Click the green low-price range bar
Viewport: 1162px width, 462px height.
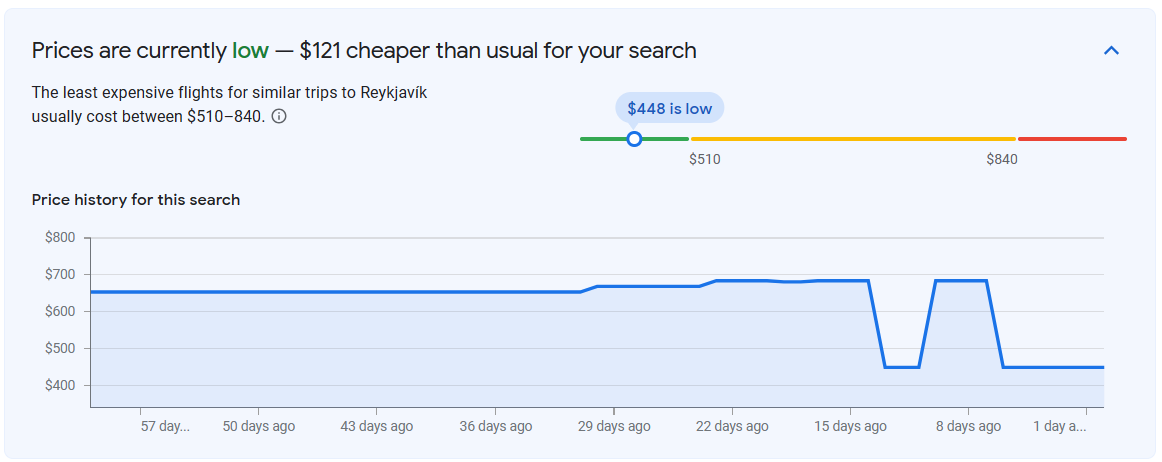tap(634, 139)
